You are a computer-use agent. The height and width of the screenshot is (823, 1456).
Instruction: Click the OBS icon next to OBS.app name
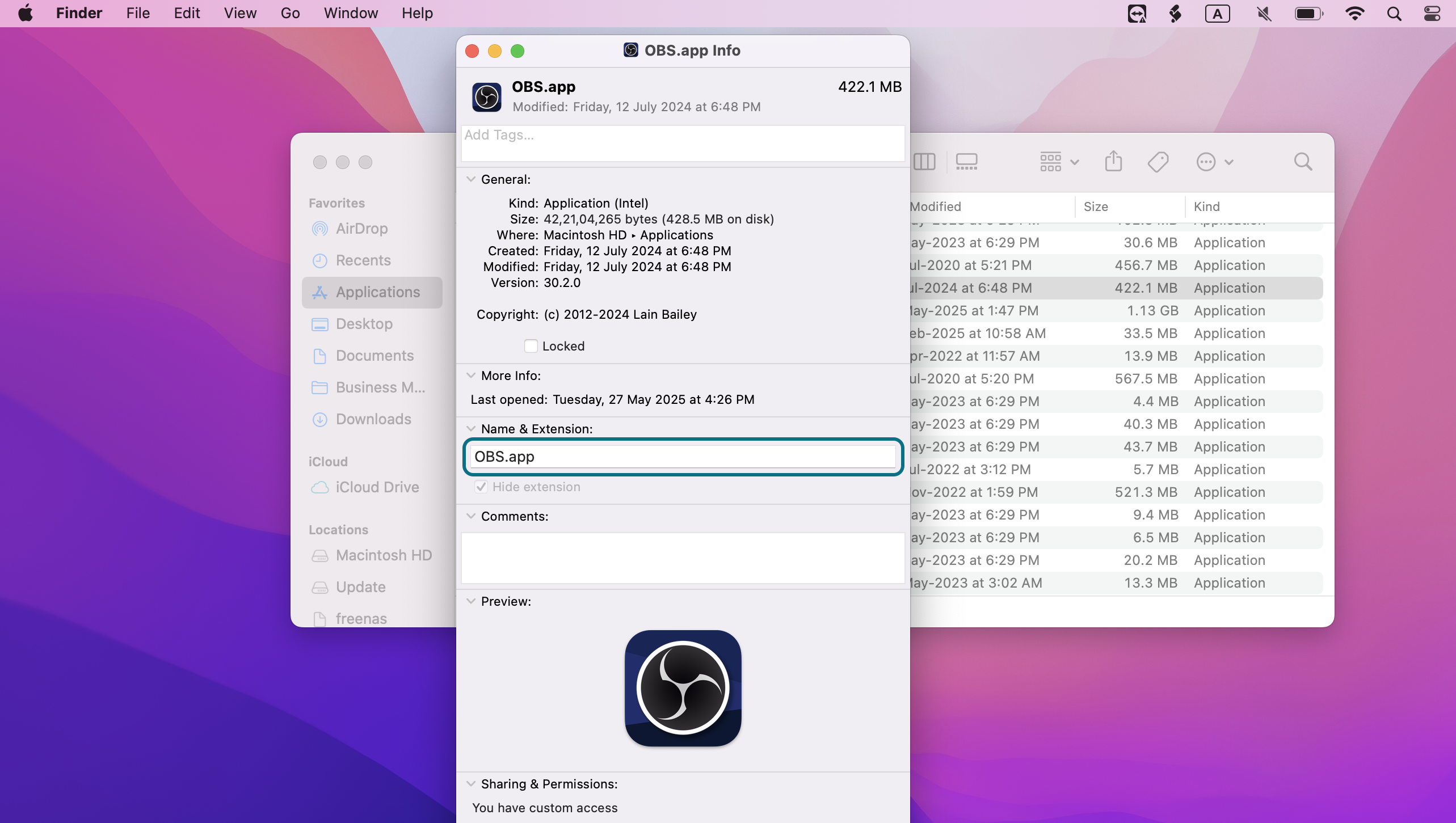coord(486,97)
